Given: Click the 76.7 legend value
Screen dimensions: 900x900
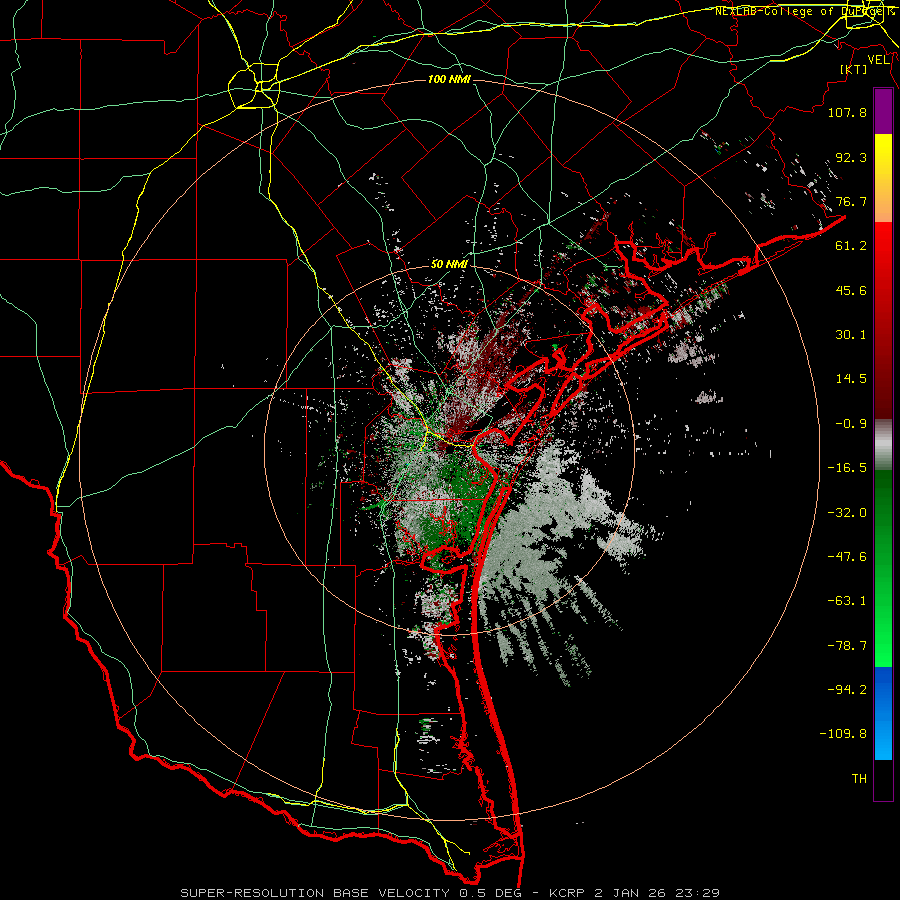Looking at the screenshot, I should point(851,201).
